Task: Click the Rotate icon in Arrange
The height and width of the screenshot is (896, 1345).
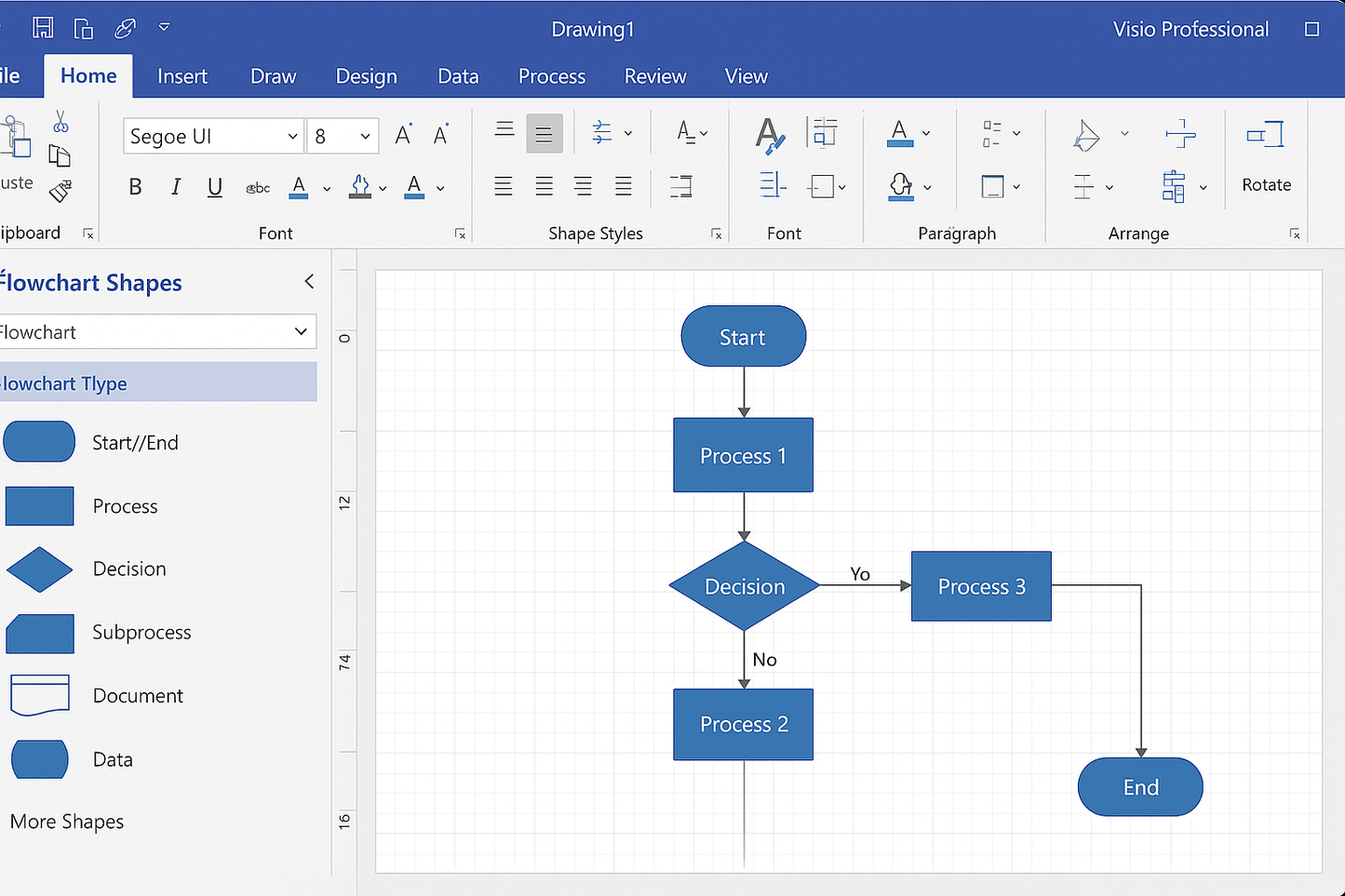Action: coord(1266,136)
